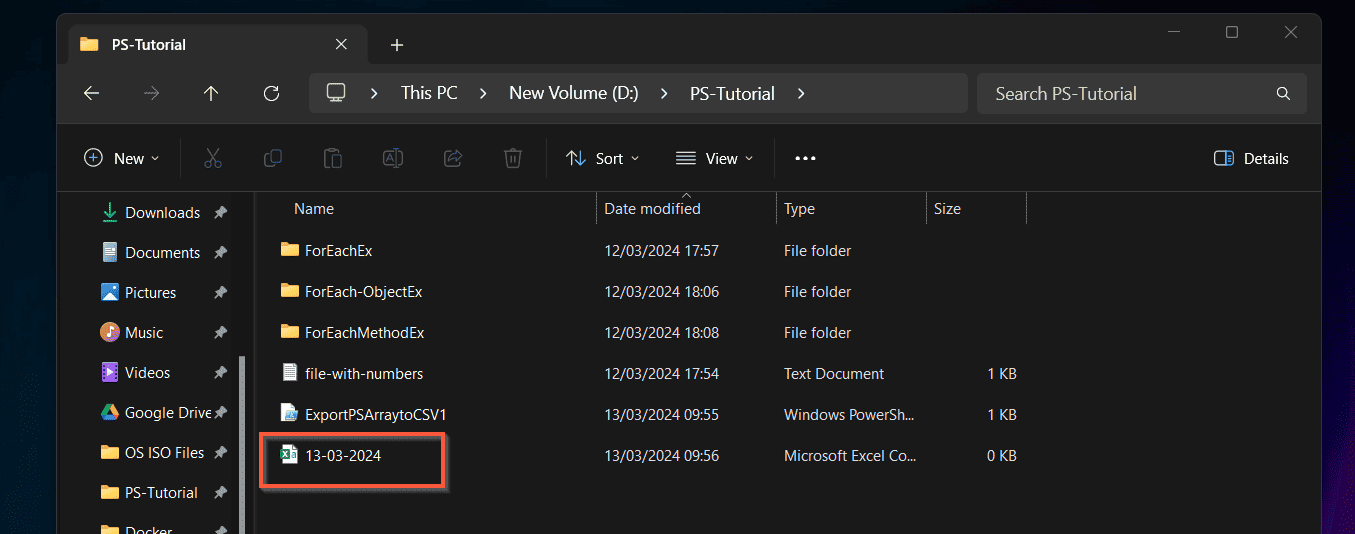Unpin Documents using its pin icon
Viewport: 1355px width, 534px height.
220,252
